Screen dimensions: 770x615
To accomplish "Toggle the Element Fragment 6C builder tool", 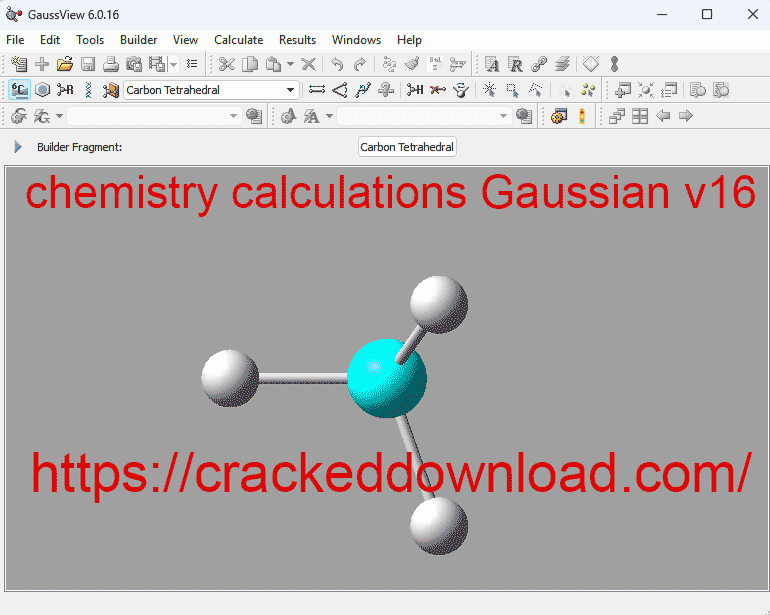I will coord(20,90).
